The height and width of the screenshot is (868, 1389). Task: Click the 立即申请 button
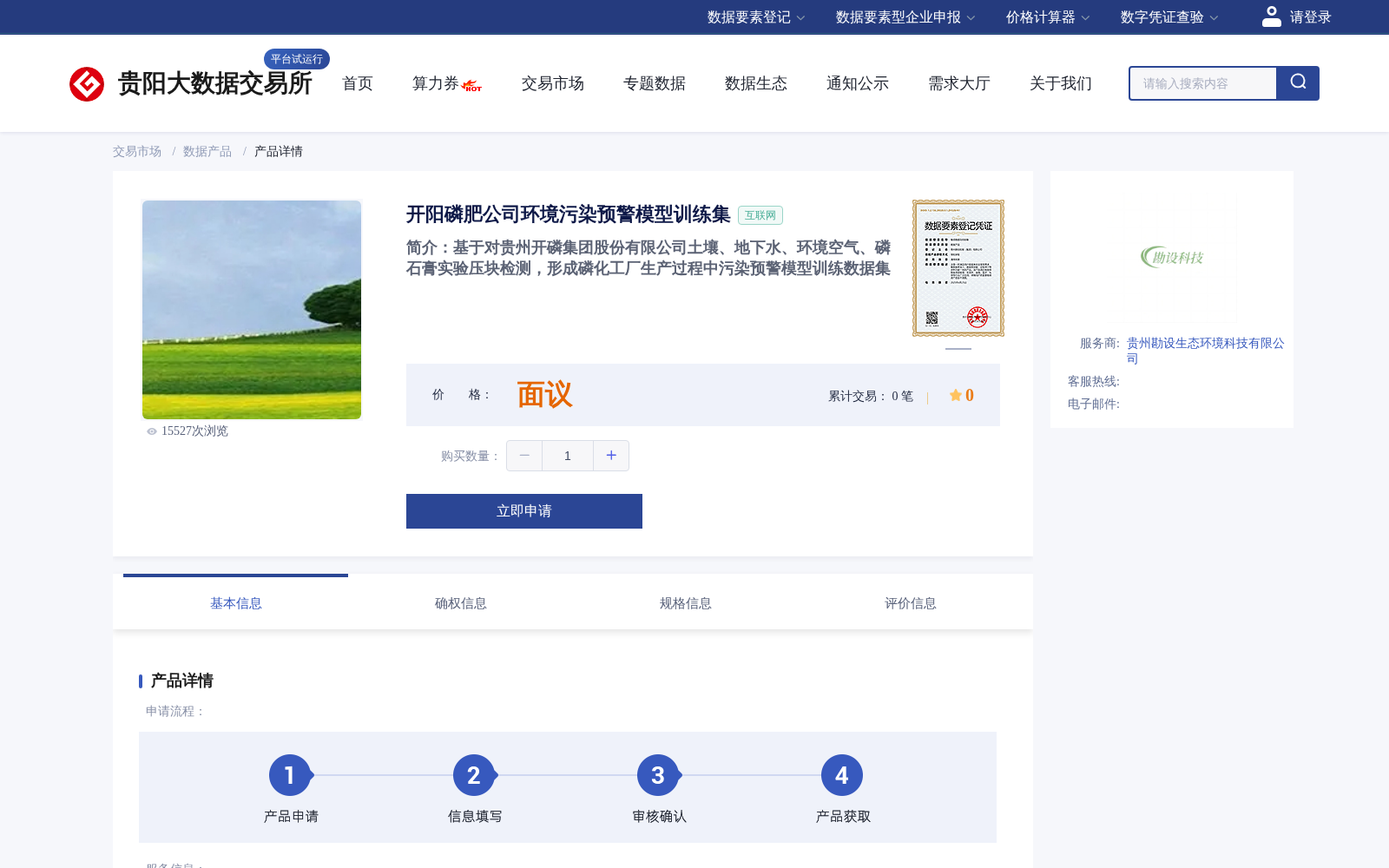[524, 511]
